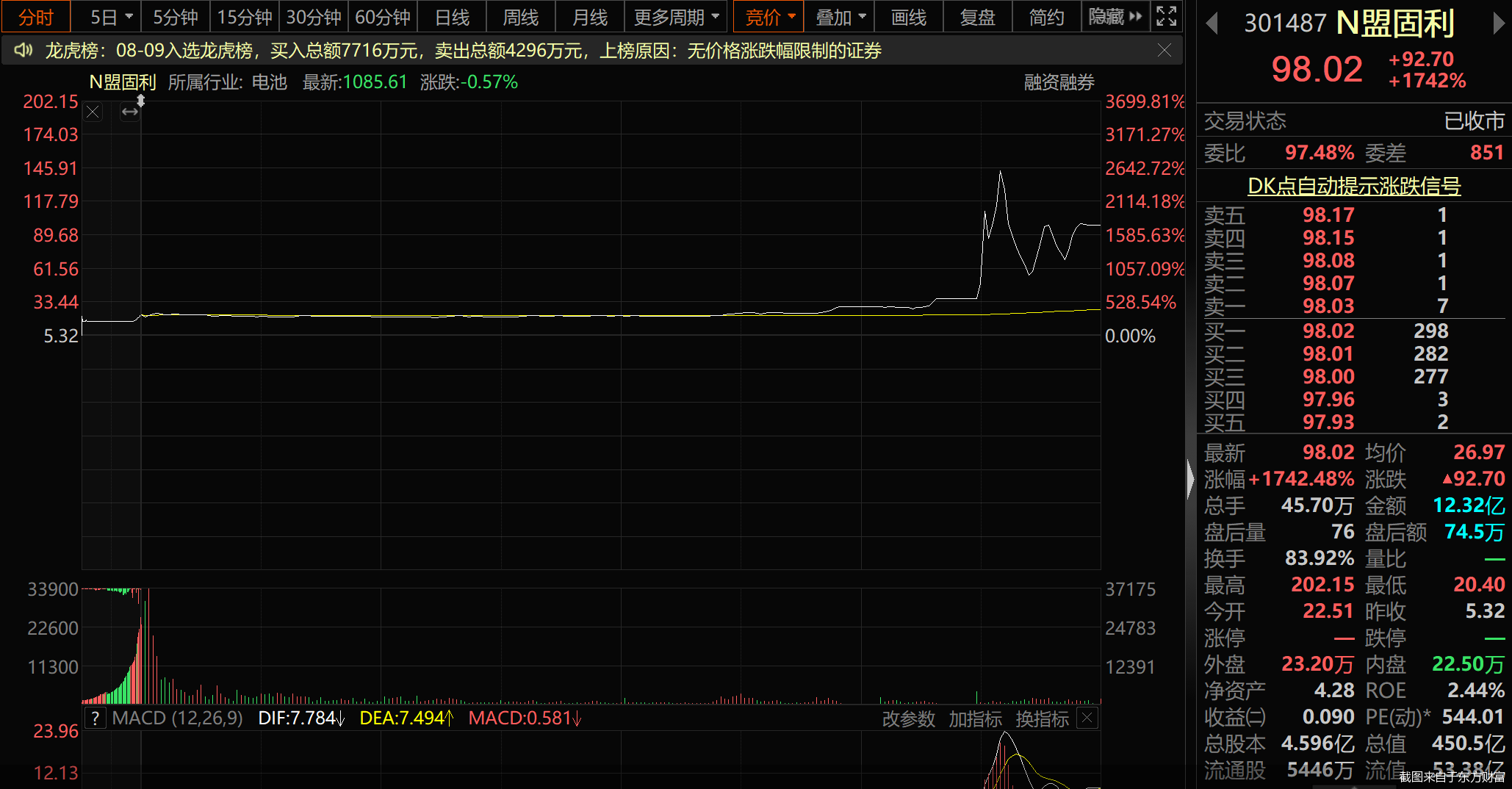
Task: Close the MACD indicator panel
Action: (1088, 718)
